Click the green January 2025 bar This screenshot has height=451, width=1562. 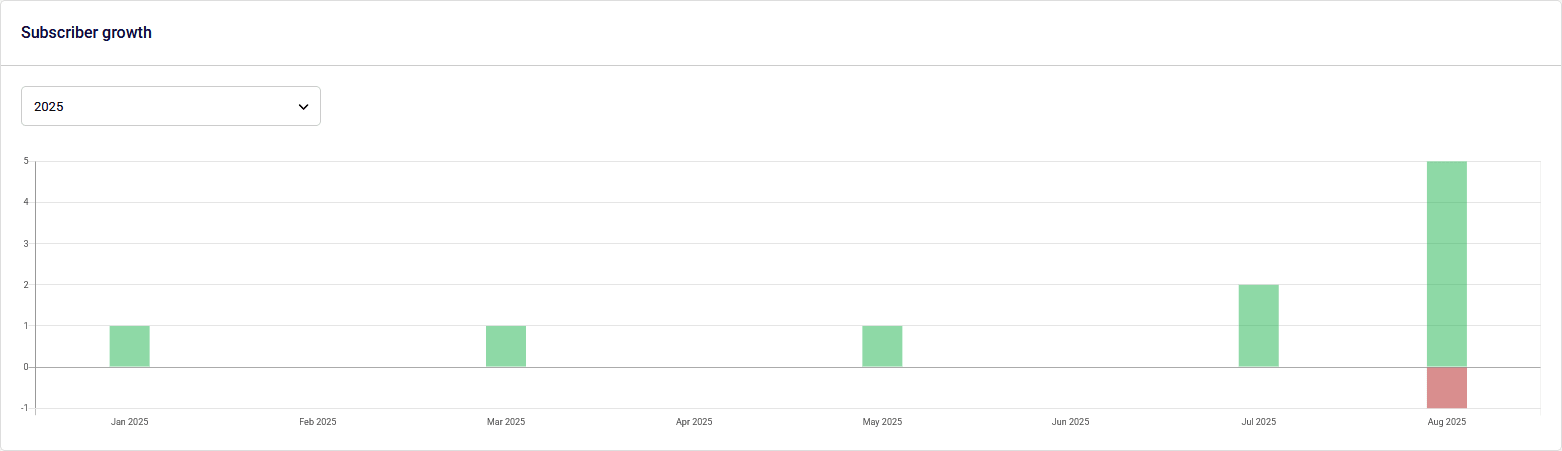(x=130, y=346)
